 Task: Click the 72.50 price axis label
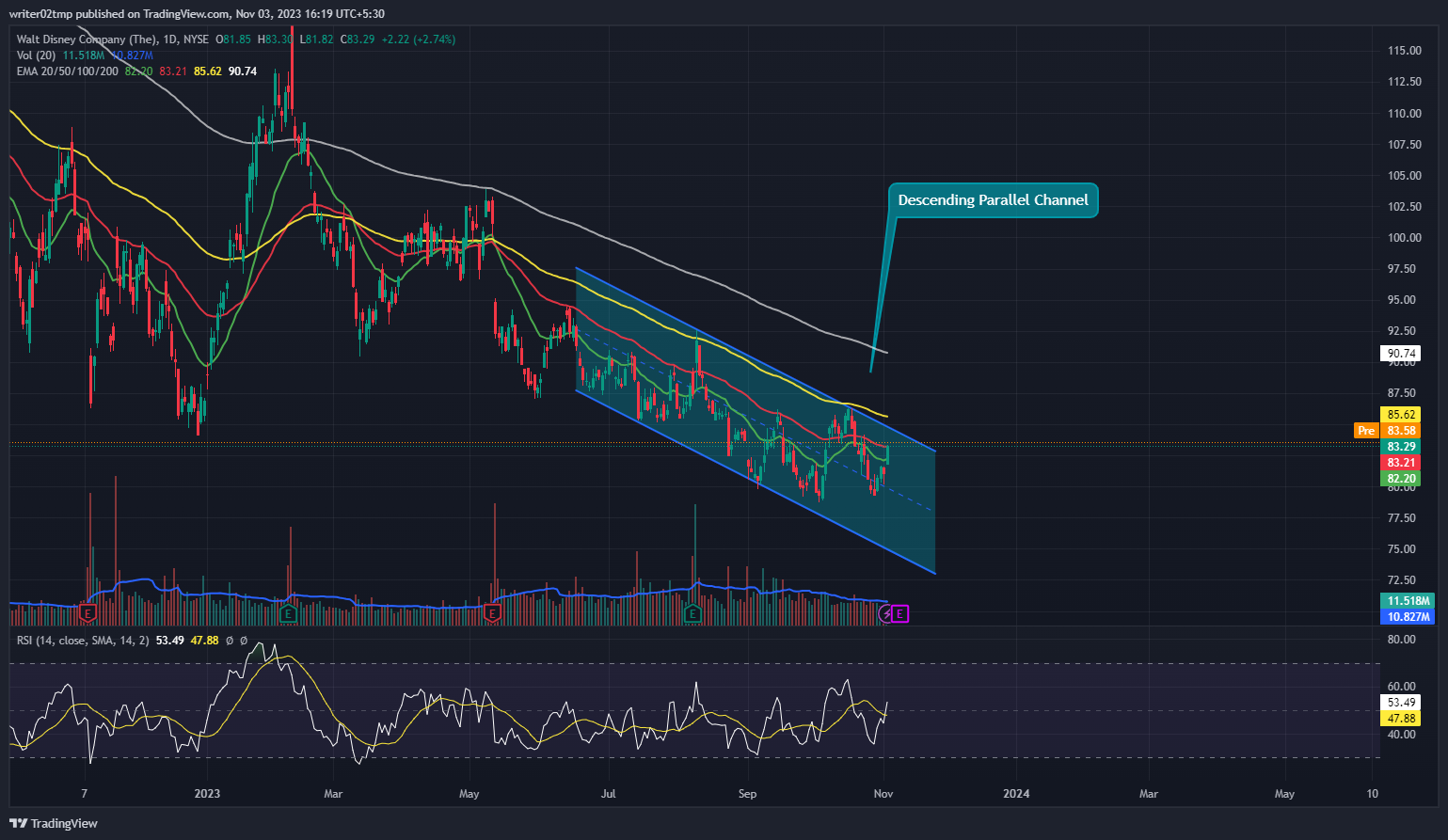coord(1404,580)
